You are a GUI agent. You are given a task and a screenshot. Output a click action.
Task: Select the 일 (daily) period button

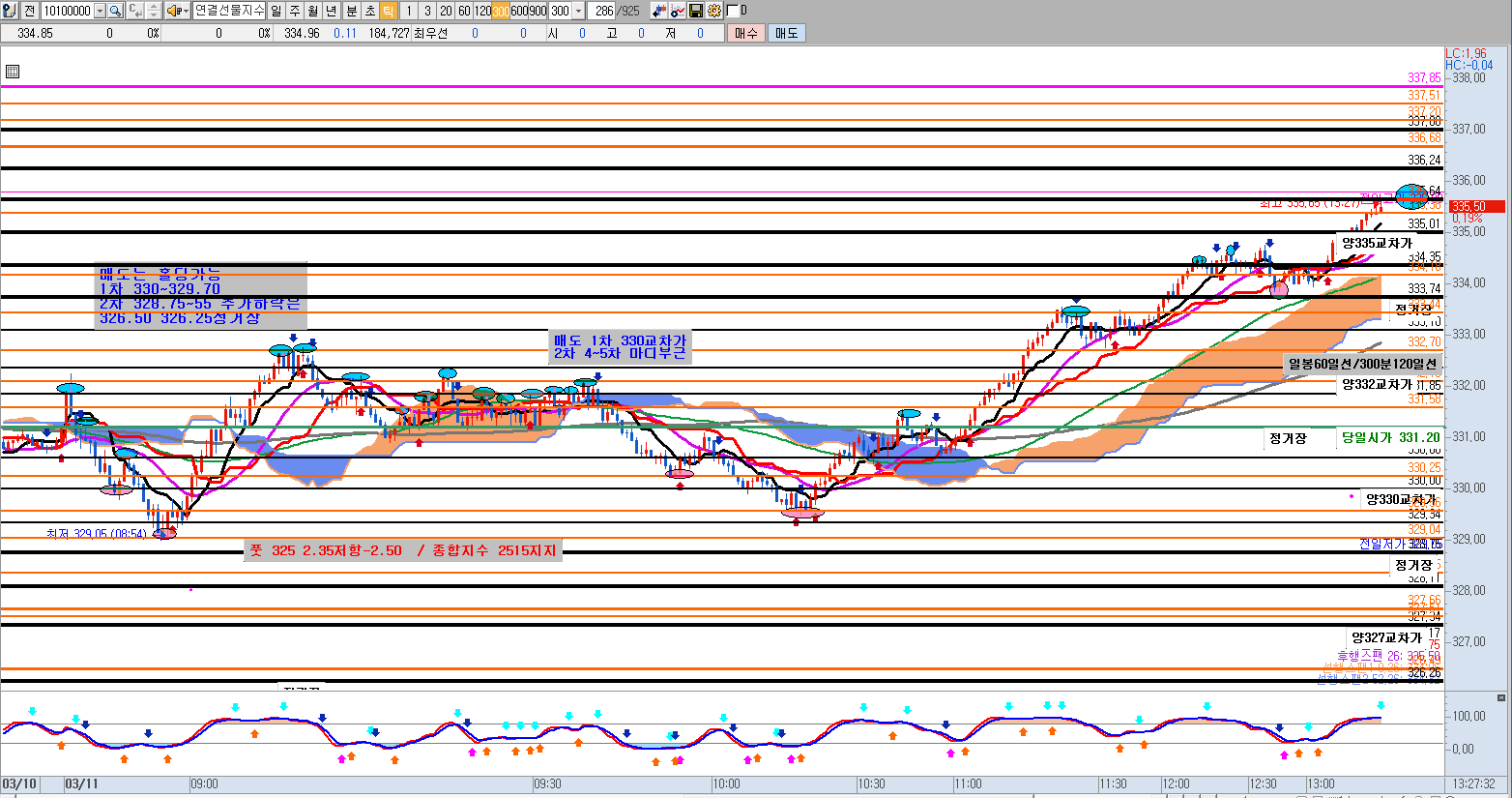(276, 11)
